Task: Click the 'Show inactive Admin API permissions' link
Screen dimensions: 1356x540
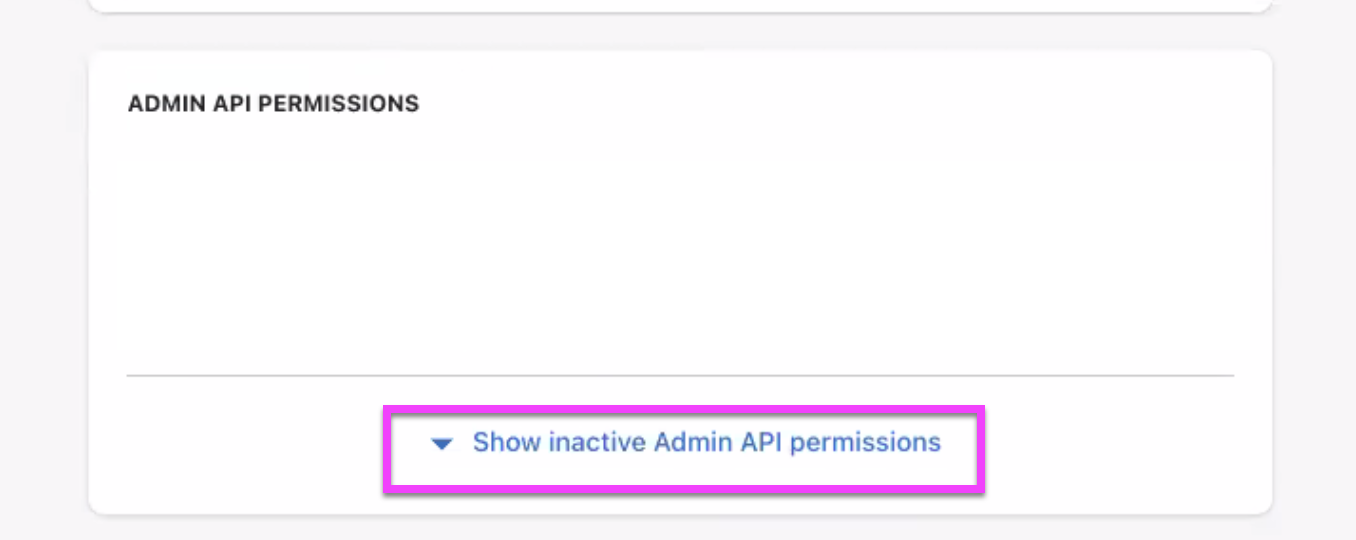Action: (x=706, y=443)
